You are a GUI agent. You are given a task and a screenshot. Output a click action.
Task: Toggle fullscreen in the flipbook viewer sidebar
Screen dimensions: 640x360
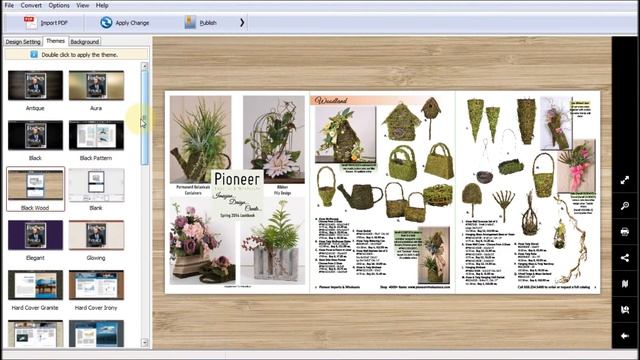click(x=624, y=180)
